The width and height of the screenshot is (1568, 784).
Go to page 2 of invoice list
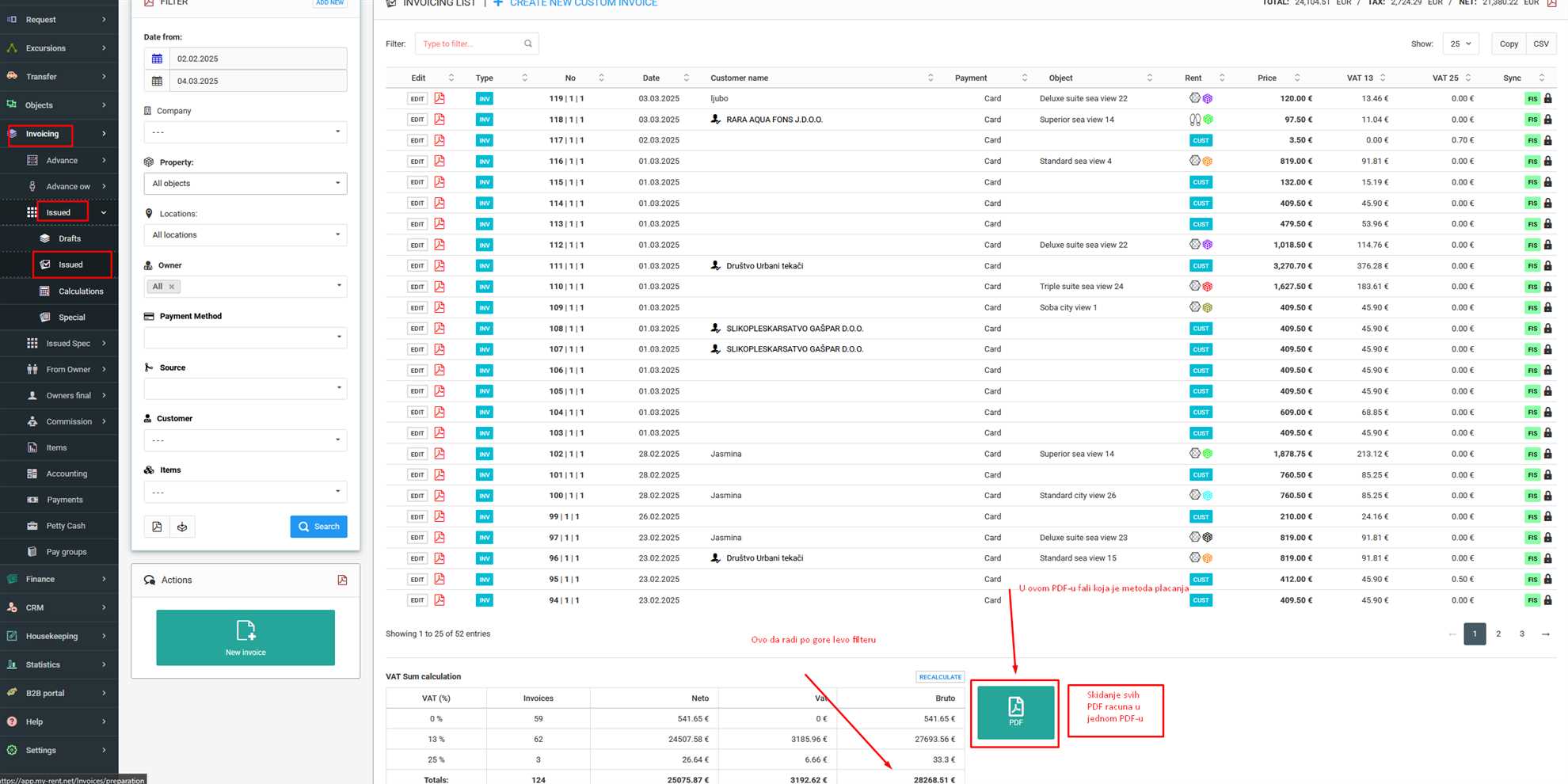(1498, 634)
